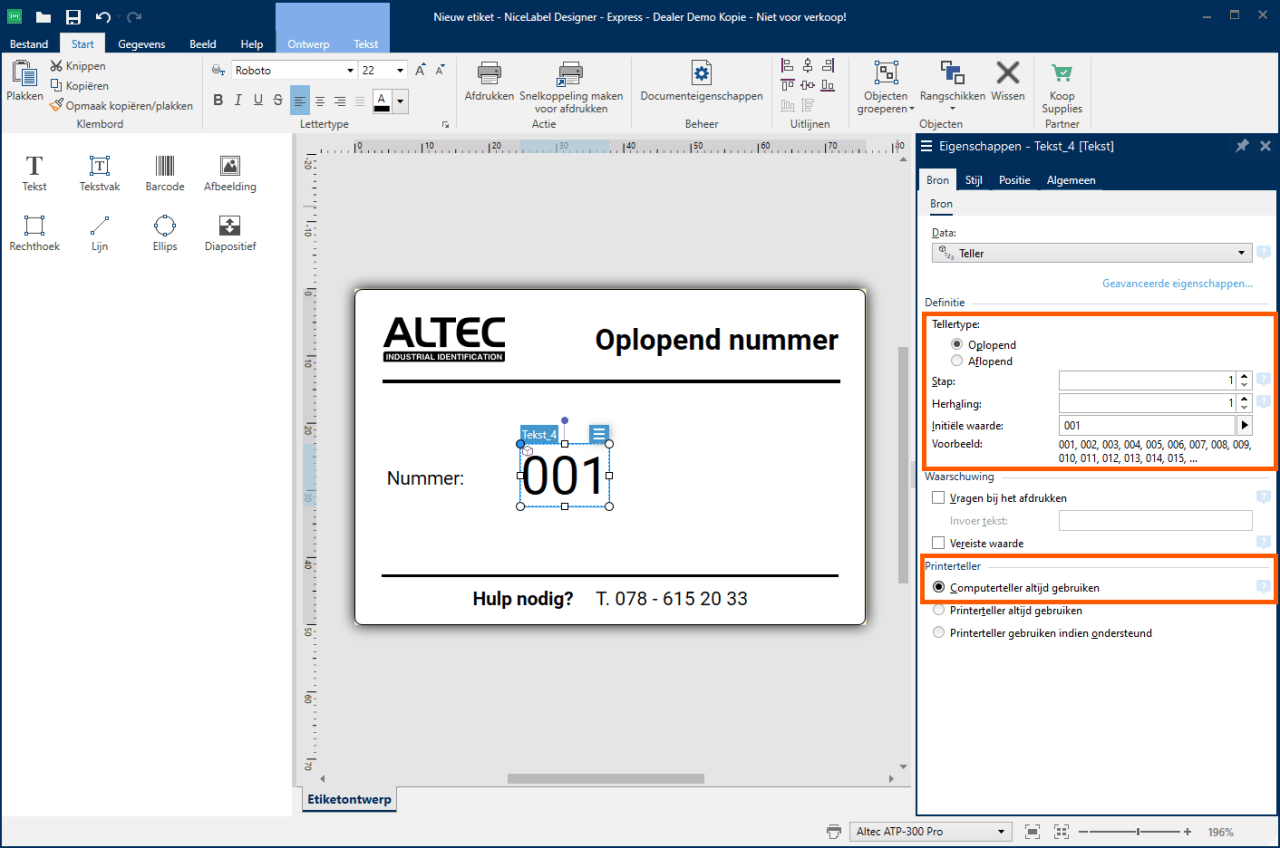Viewport: 1280px width, 848px height.
Task: Open the font color dropdown arrow
Action: (x=401, y=101)
